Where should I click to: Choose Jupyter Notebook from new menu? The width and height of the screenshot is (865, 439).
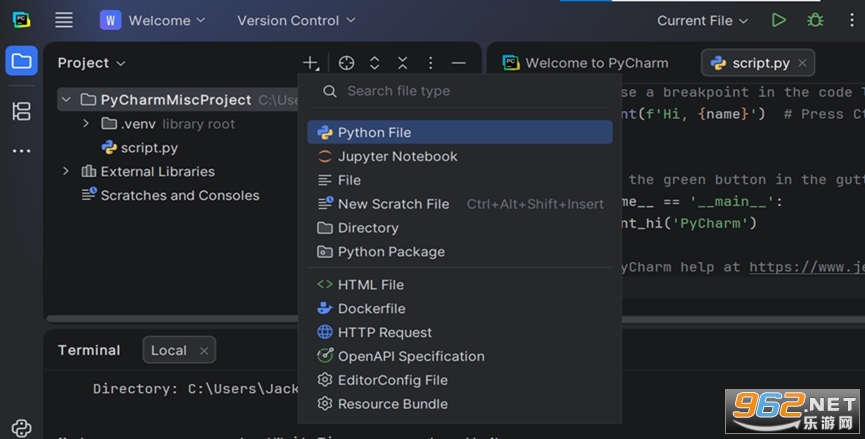[460, 156]
